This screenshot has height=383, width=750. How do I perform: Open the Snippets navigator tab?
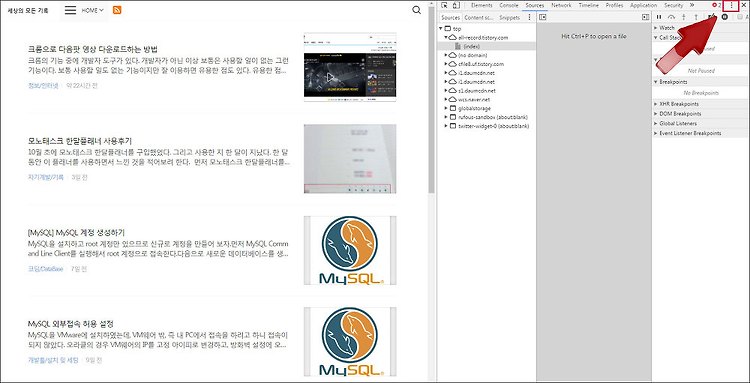coord(509,17)
